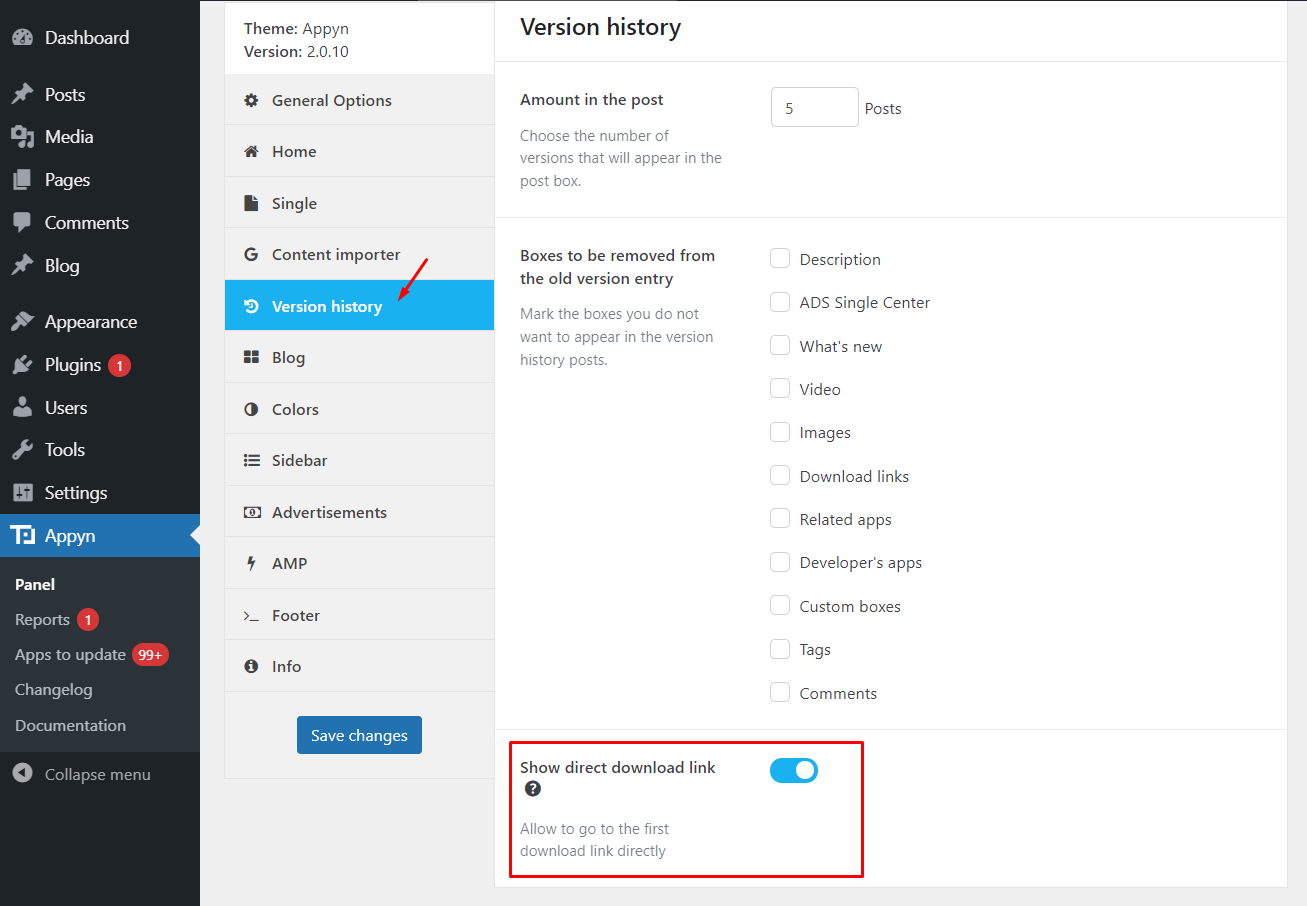The height and width of the screenshot is (906, 1307).
Task: Open the Advertisements tab
Action: [359, 512]
